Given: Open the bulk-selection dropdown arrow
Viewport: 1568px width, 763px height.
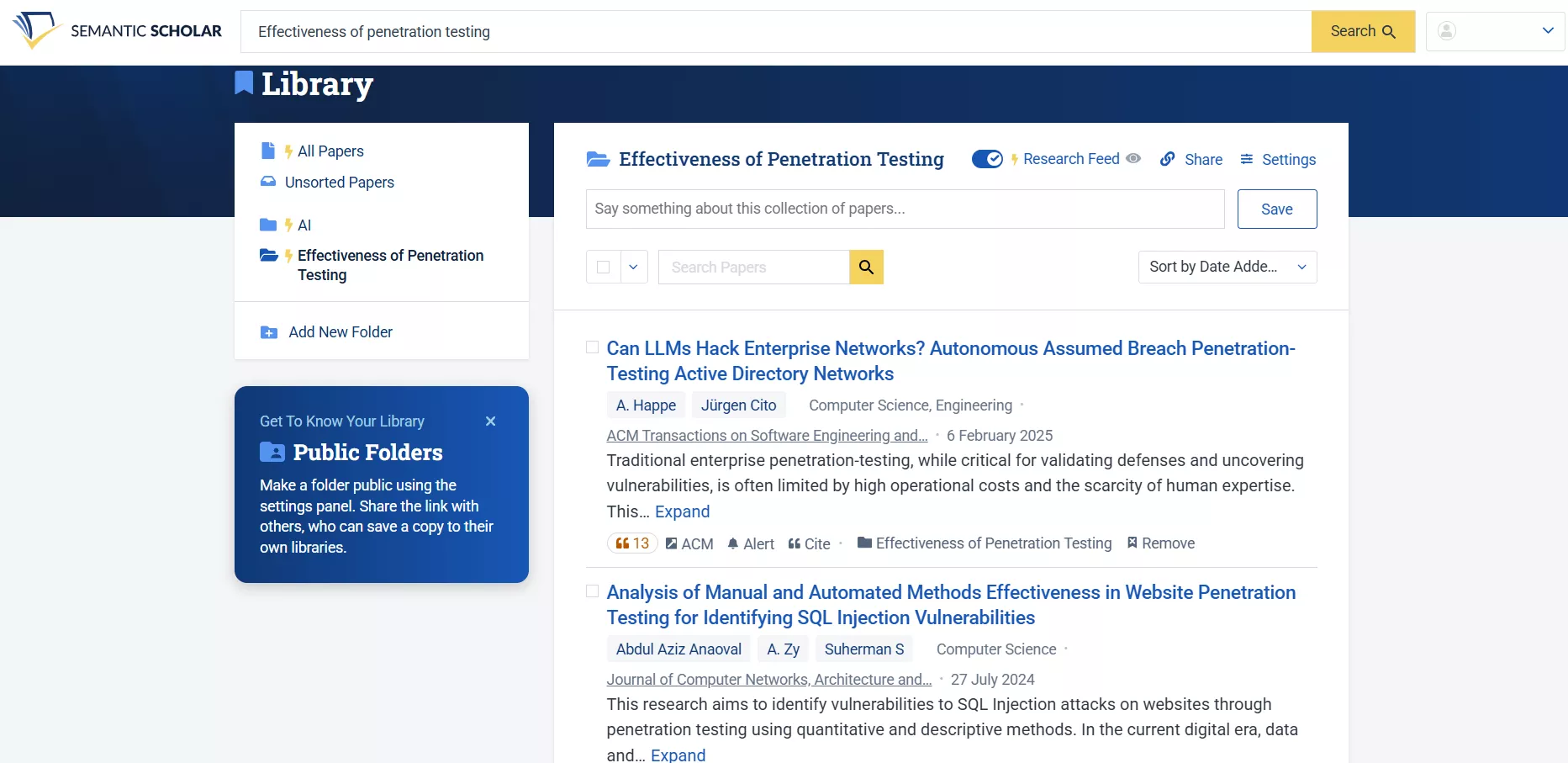Looking at the screenshot, I should pos(633,267).
